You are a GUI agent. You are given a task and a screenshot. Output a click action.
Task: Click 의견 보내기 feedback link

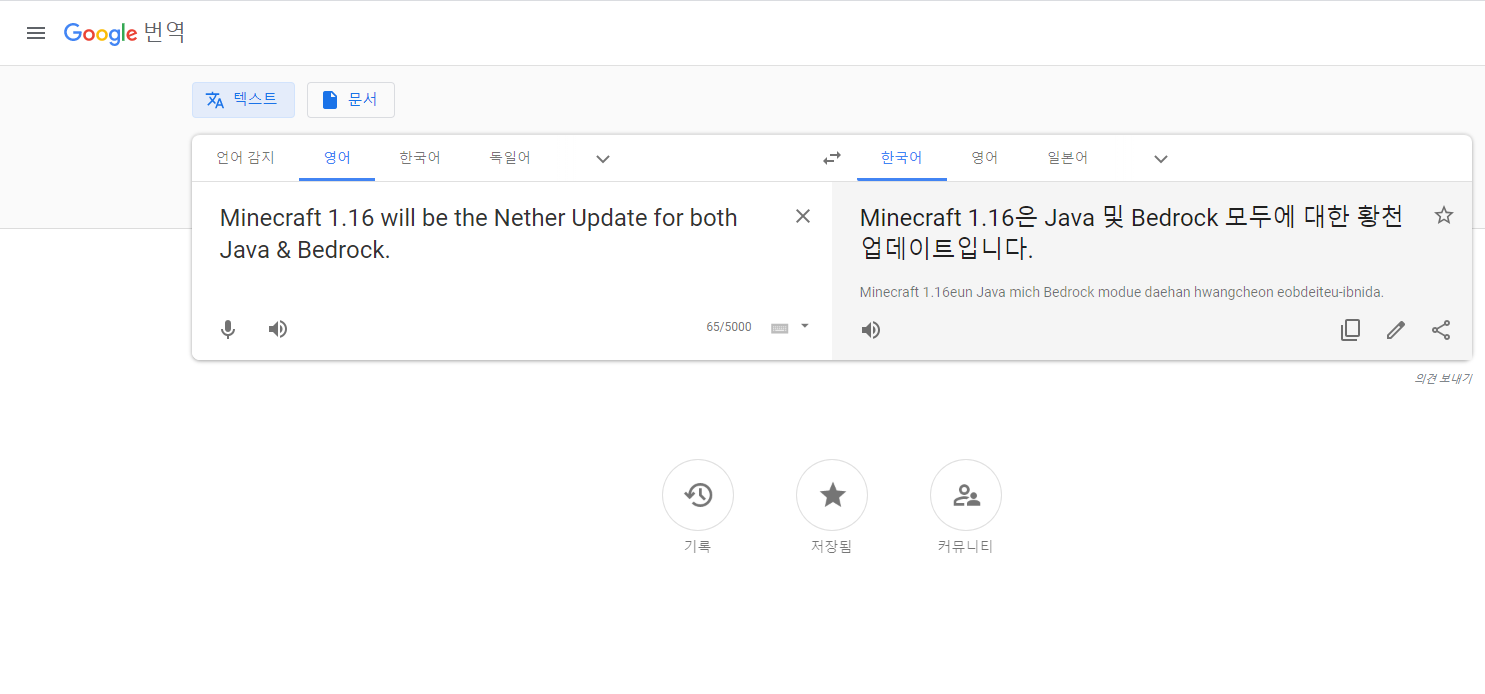(x=1443, y=379)
